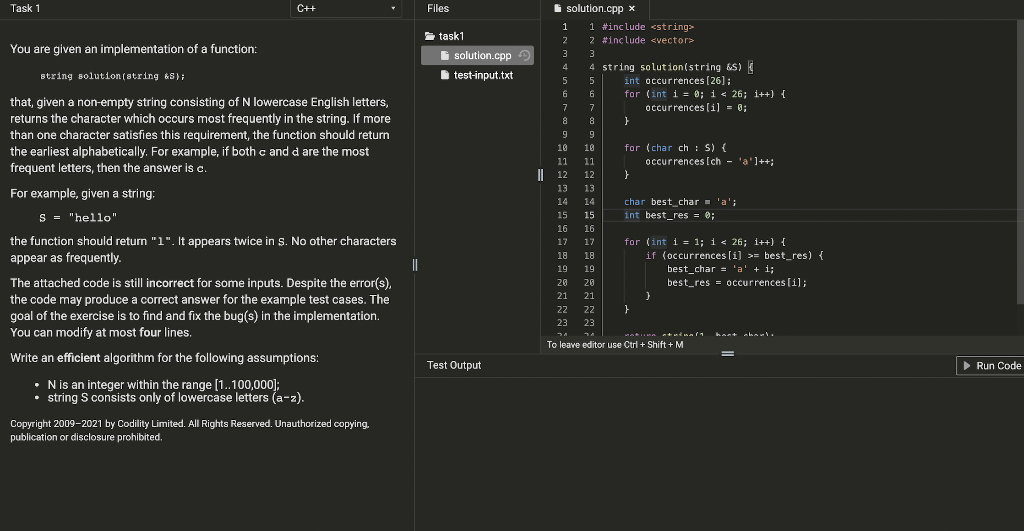The width and height of the screenshot is (1024, 531).
Task: Collapse the task1 folder in Files
Action: [x=452, y=37]
